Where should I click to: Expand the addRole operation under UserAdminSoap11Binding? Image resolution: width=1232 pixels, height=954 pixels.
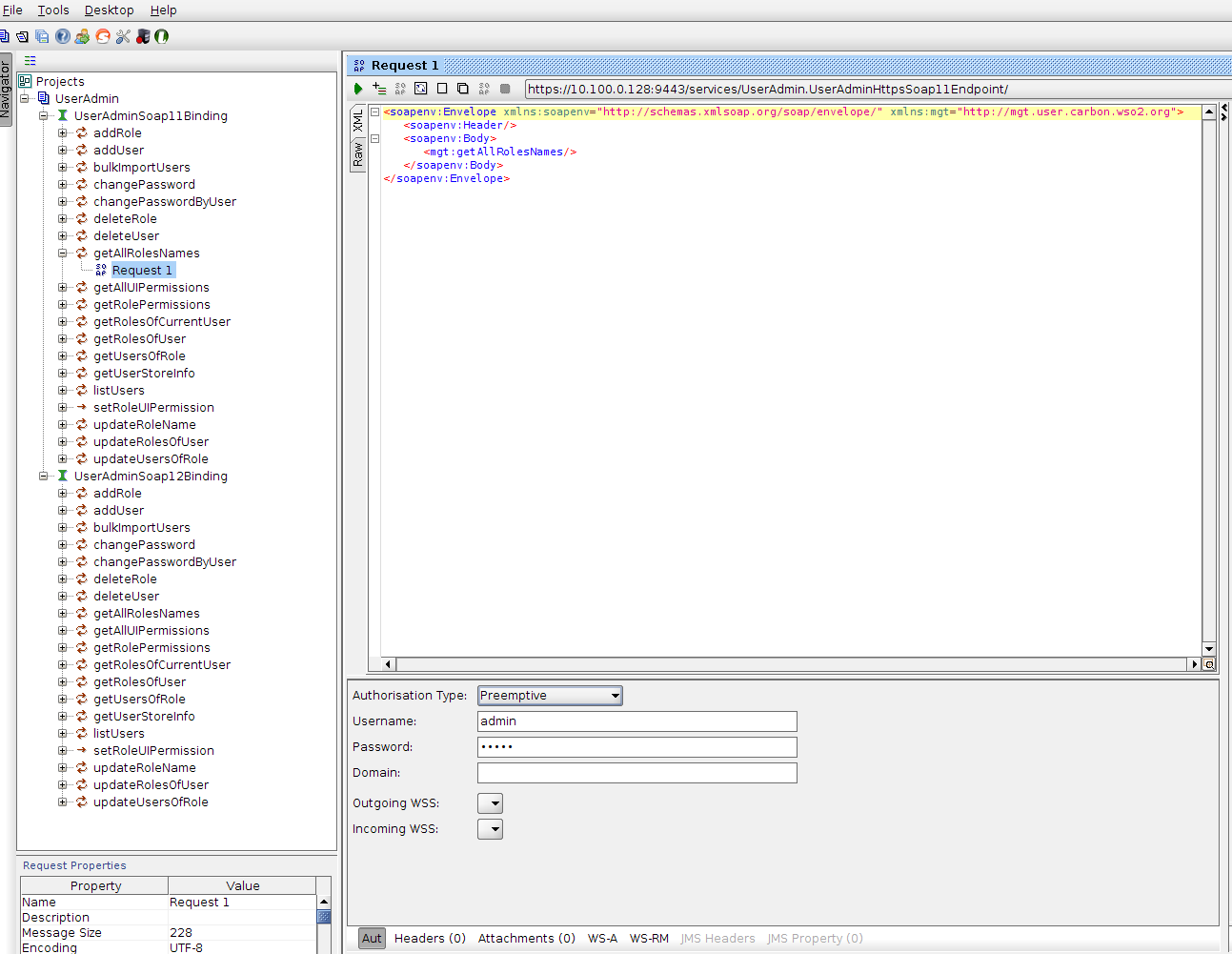[62, 132]
